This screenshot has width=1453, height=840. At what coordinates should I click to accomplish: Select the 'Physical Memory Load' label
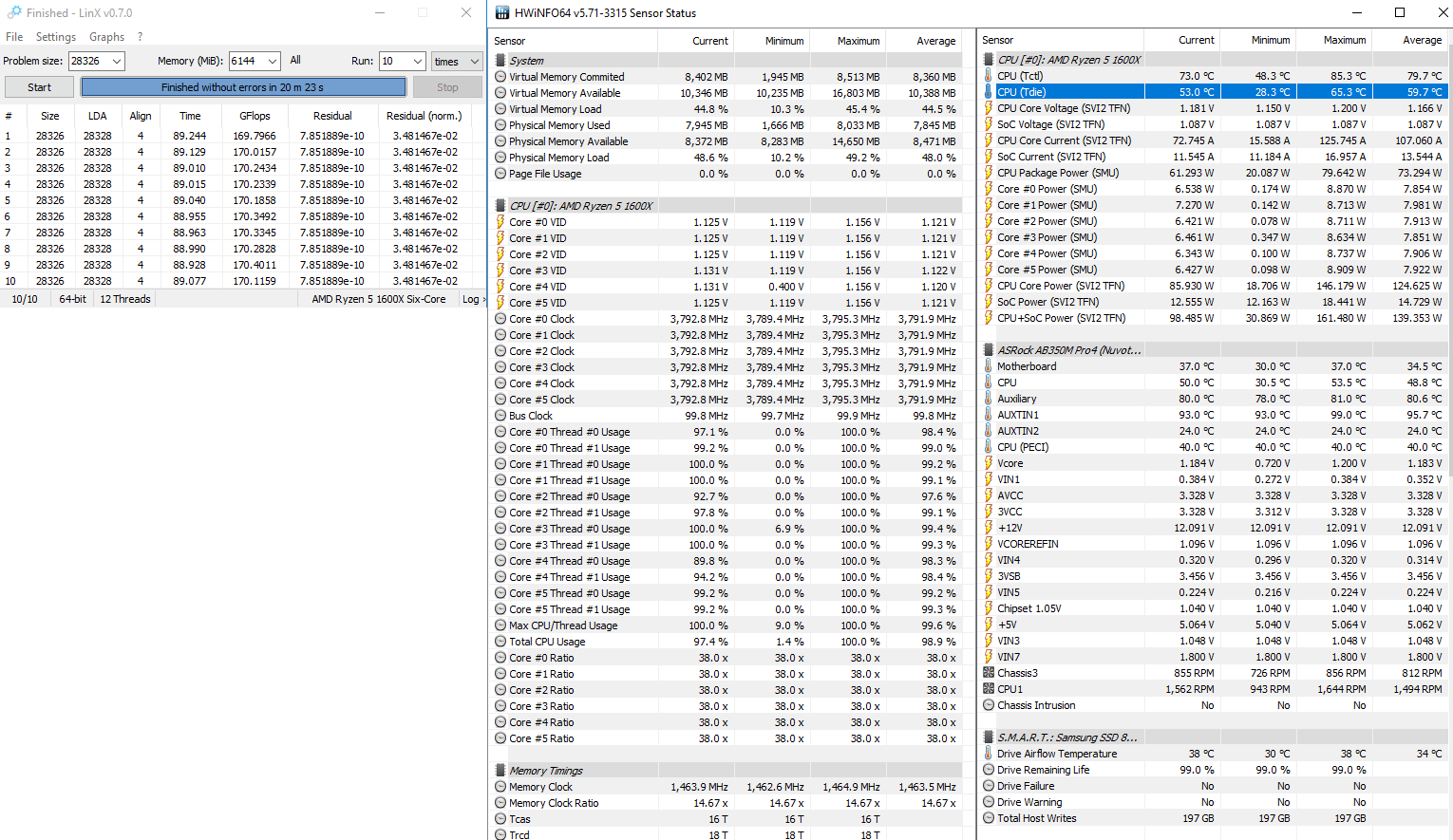point(559,158)
